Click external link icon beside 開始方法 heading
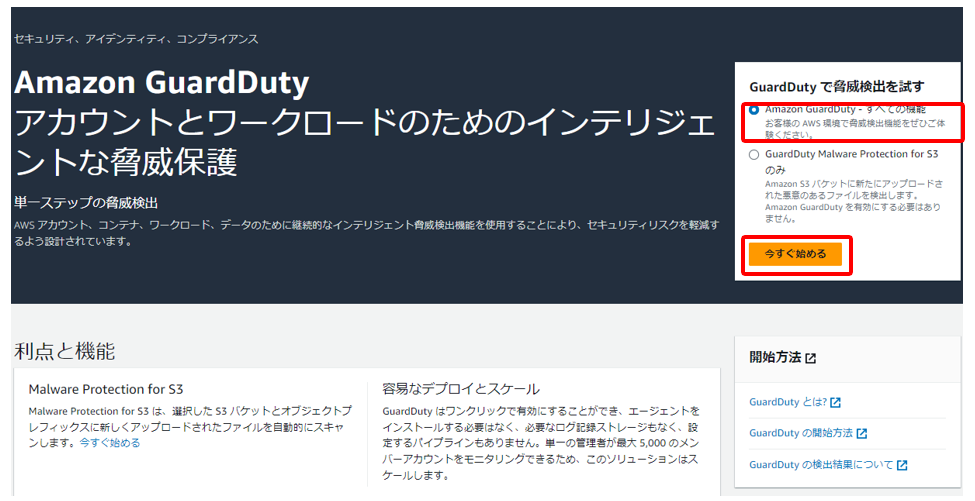 coord(810,358)
